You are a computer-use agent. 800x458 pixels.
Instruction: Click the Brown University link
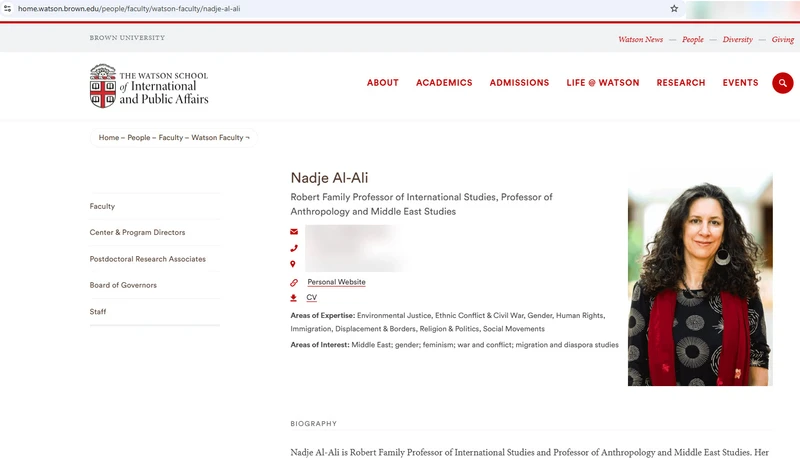coord(127,38)
